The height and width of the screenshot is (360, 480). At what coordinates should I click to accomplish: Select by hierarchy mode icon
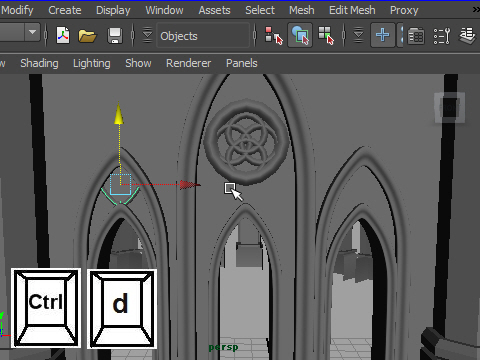[274, 35]
